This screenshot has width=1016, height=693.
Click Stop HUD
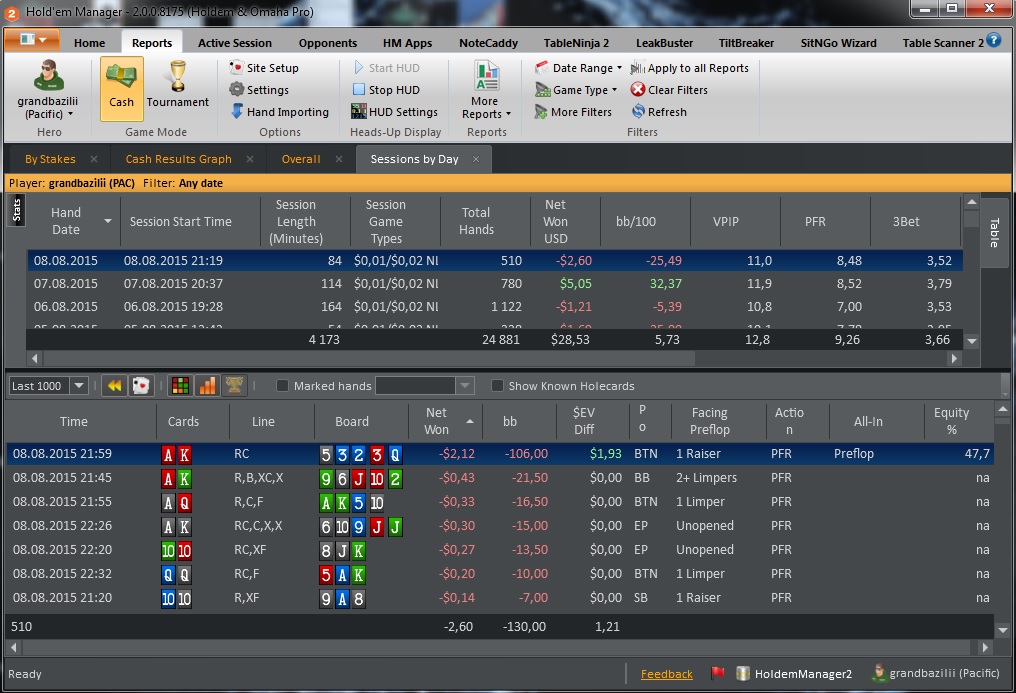click(386, 90)
